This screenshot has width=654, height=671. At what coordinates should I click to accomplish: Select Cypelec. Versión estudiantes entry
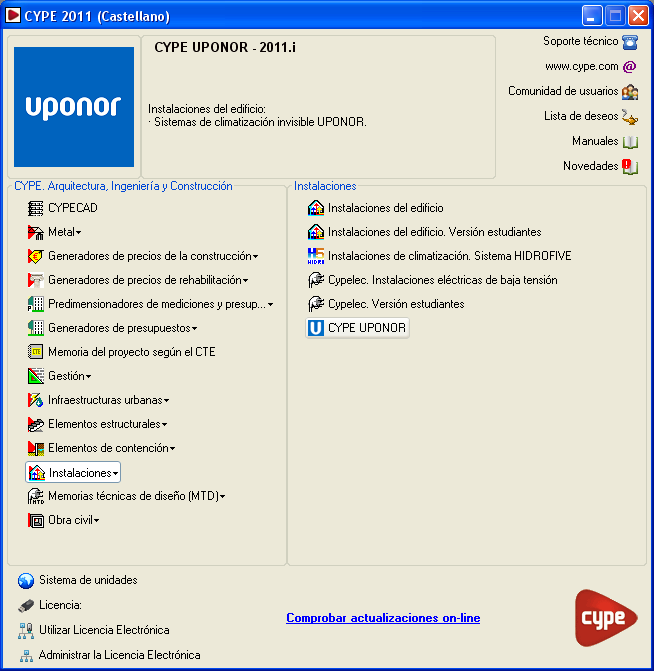coord(386,304)
